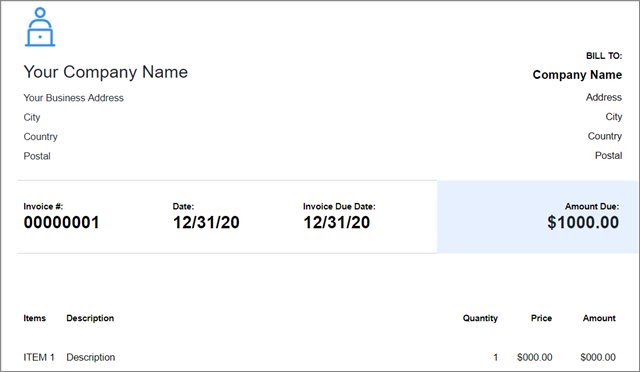The image size is (640, 372).
Task: Click the 'BILL TO:' label
Action: tap(604, 56)
